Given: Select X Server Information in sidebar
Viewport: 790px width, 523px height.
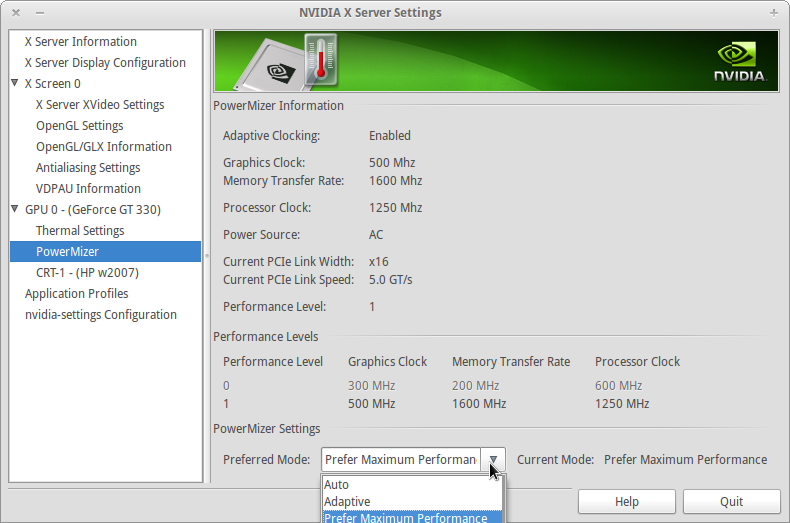Looking at the screenshot, I should tap(81, 41).
